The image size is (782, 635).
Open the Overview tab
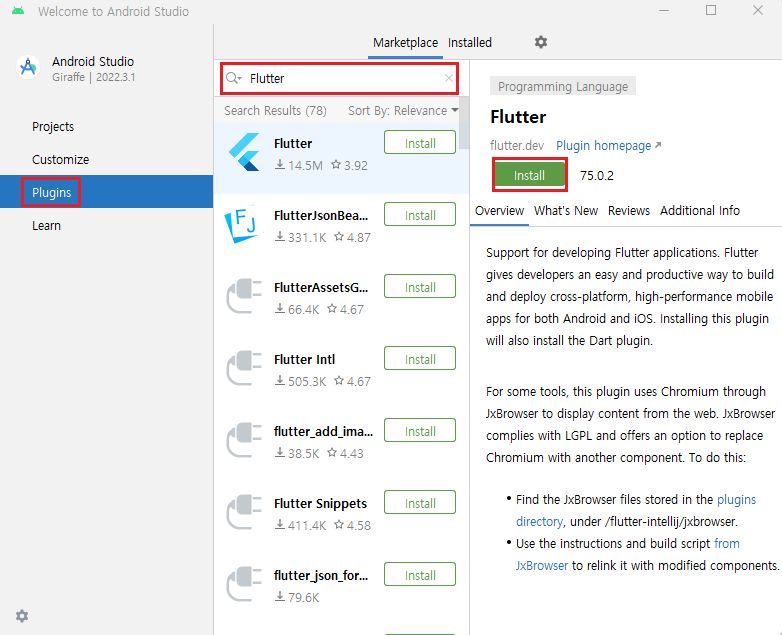pyautogui.click(x=499, y=211)
